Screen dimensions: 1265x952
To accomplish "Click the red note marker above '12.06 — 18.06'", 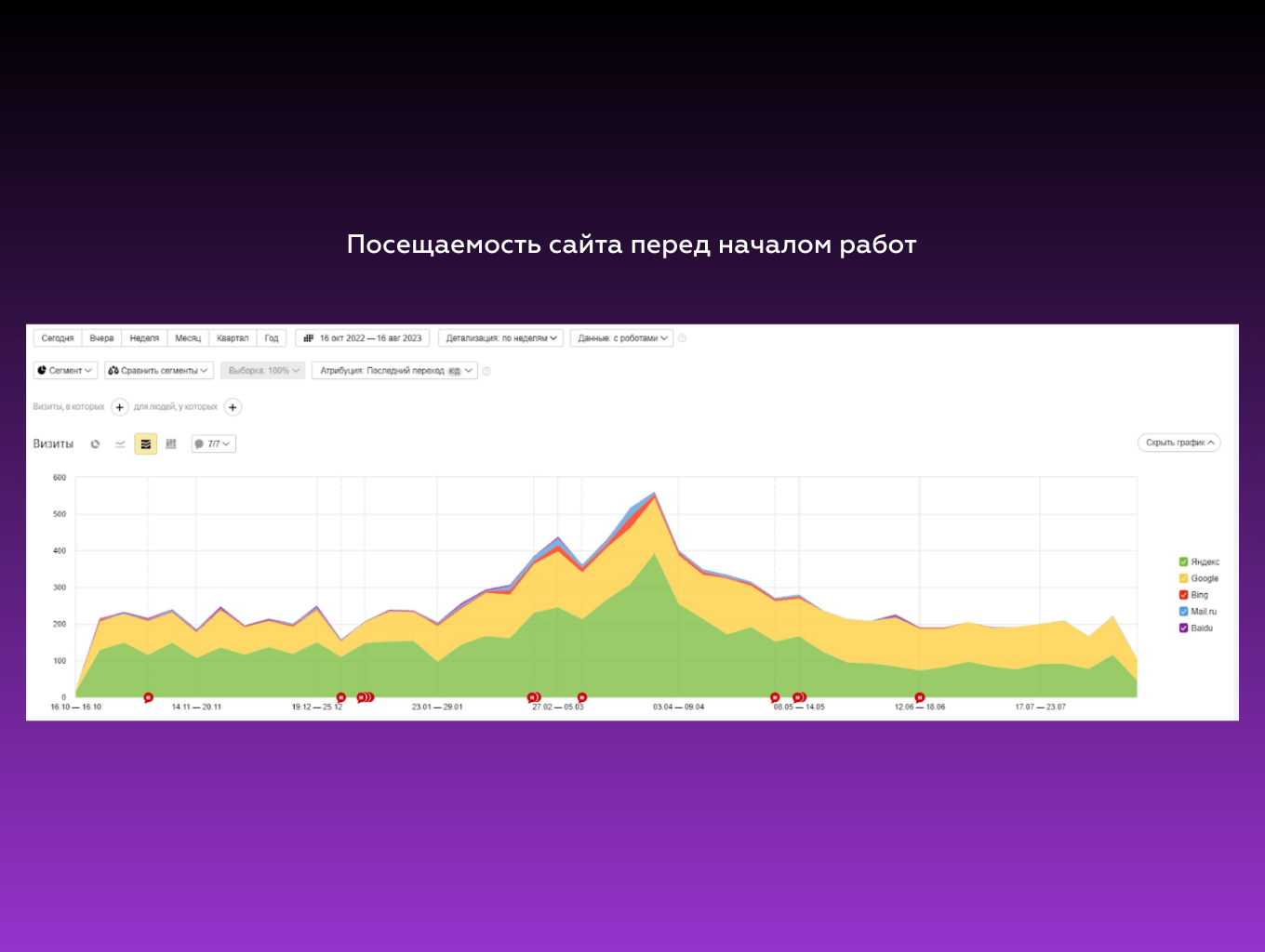I will 920,697.
